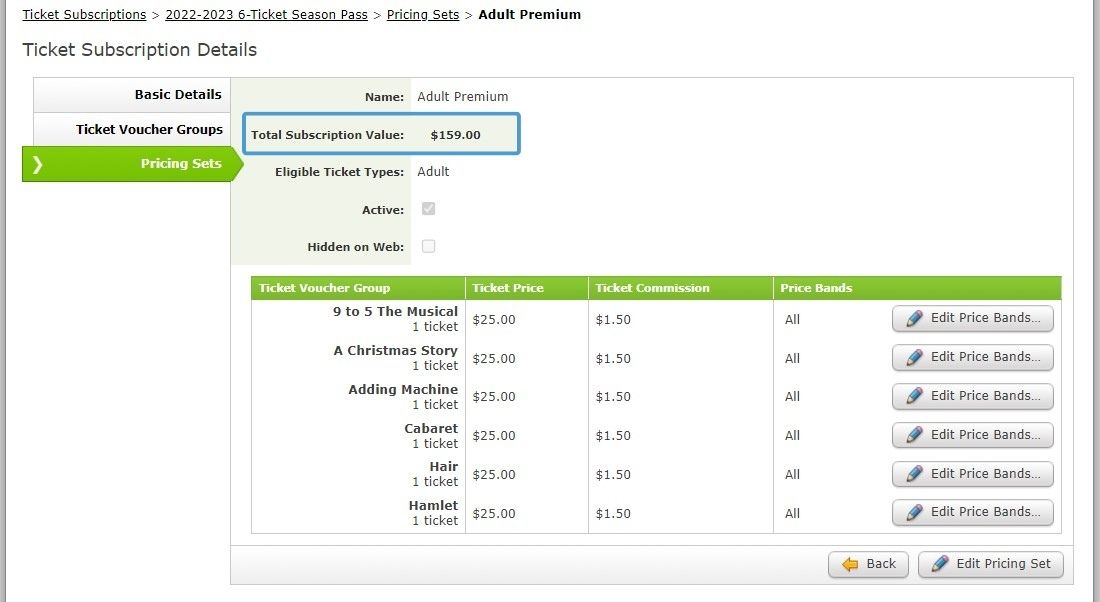Viewport: 1100px width, 602px height.
Task: Click the $1.50 commission for Hamlet
Action: 613,514
